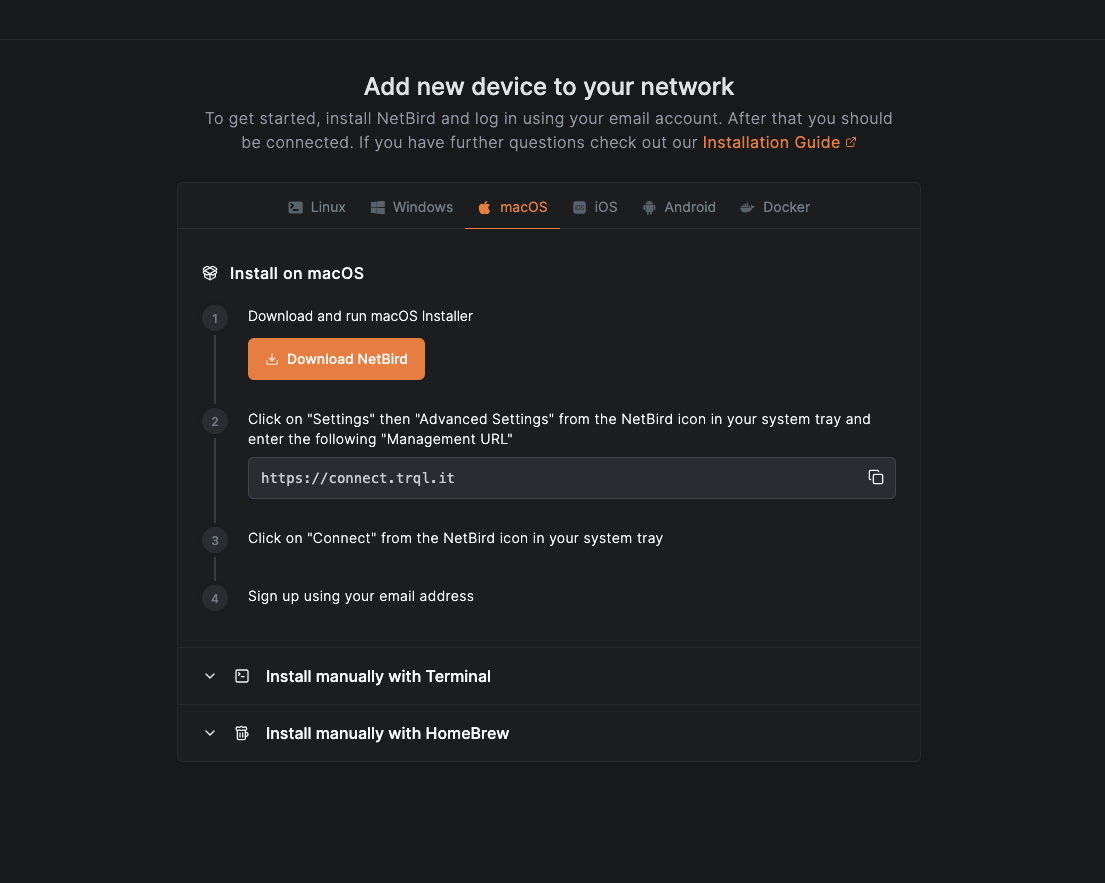Click the Apple logo icon

484,208
